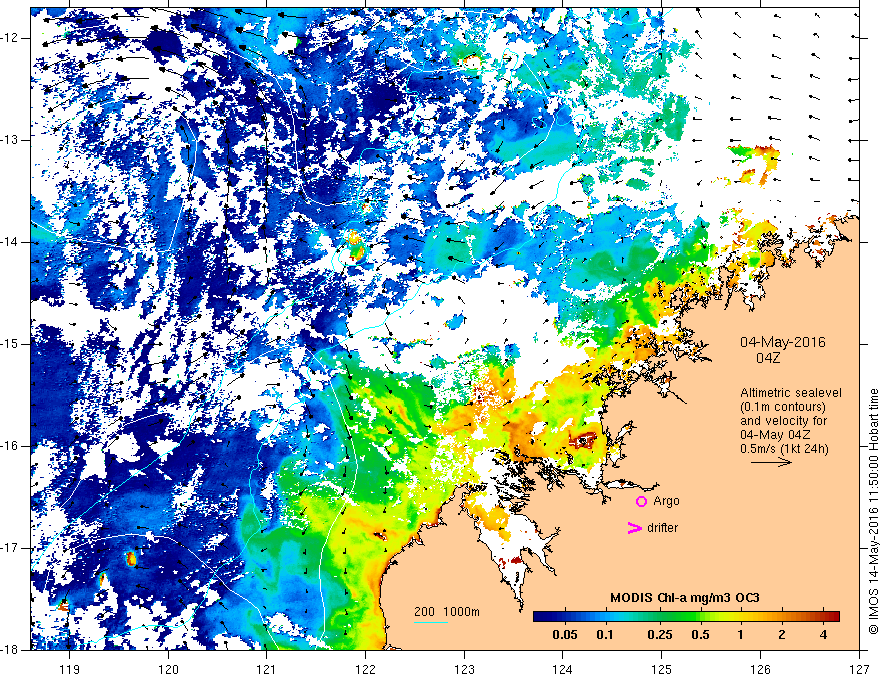Viewport: 880px width, 680px height.
Task: Click the IMOS copyright timestamp text
Action: (x=873, y=512)
